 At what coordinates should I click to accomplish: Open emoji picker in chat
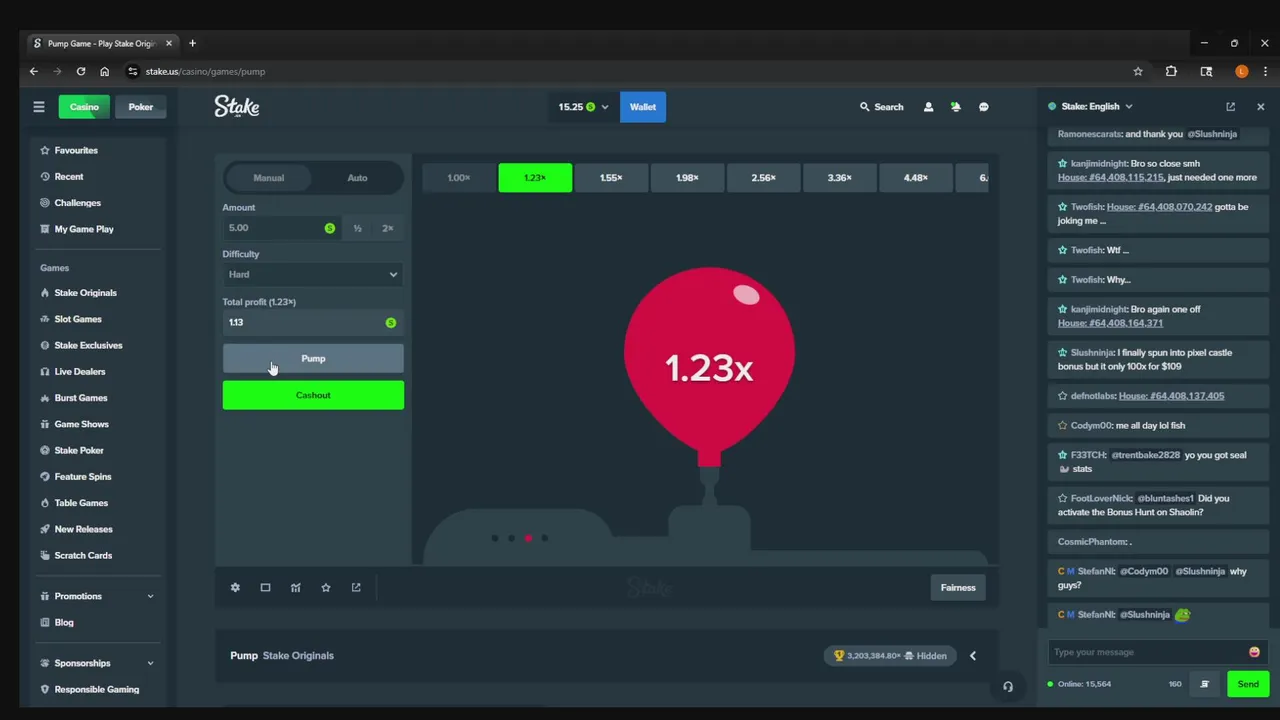[1254, 652]
